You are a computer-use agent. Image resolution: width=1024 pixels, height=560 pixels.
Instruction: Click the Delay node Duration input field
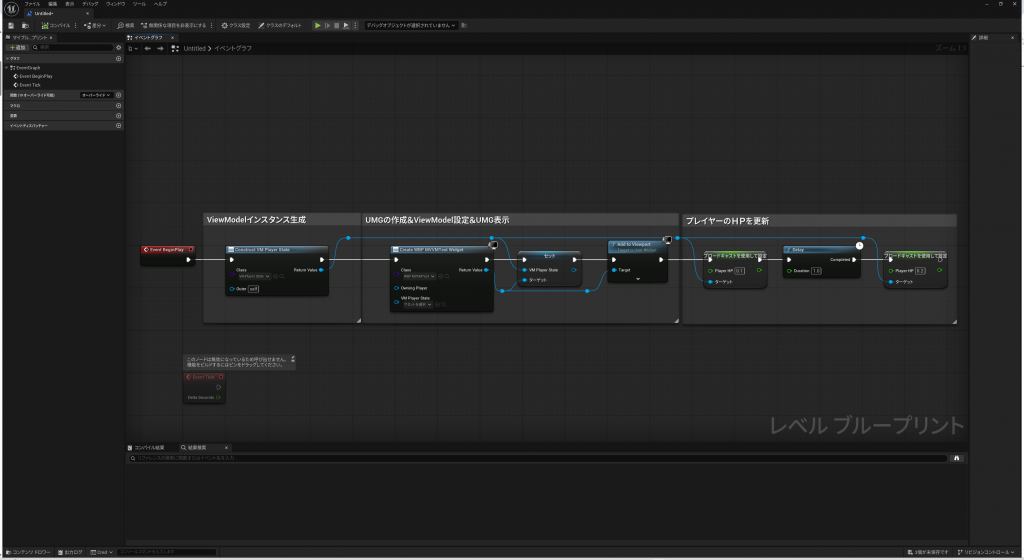pos(816,270)
